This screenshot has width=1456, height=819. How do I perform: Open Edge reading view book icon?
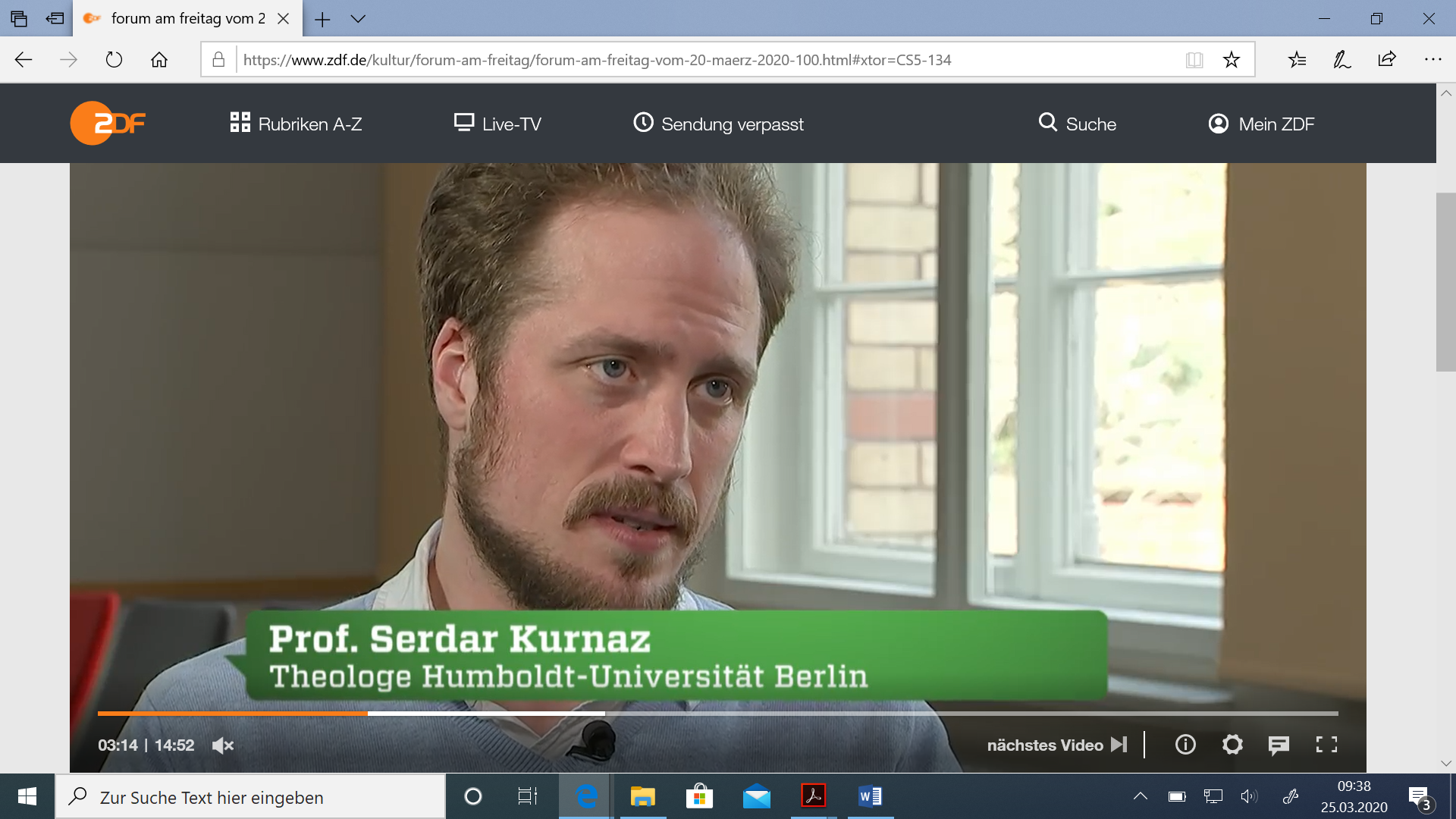click(1194, 60)
